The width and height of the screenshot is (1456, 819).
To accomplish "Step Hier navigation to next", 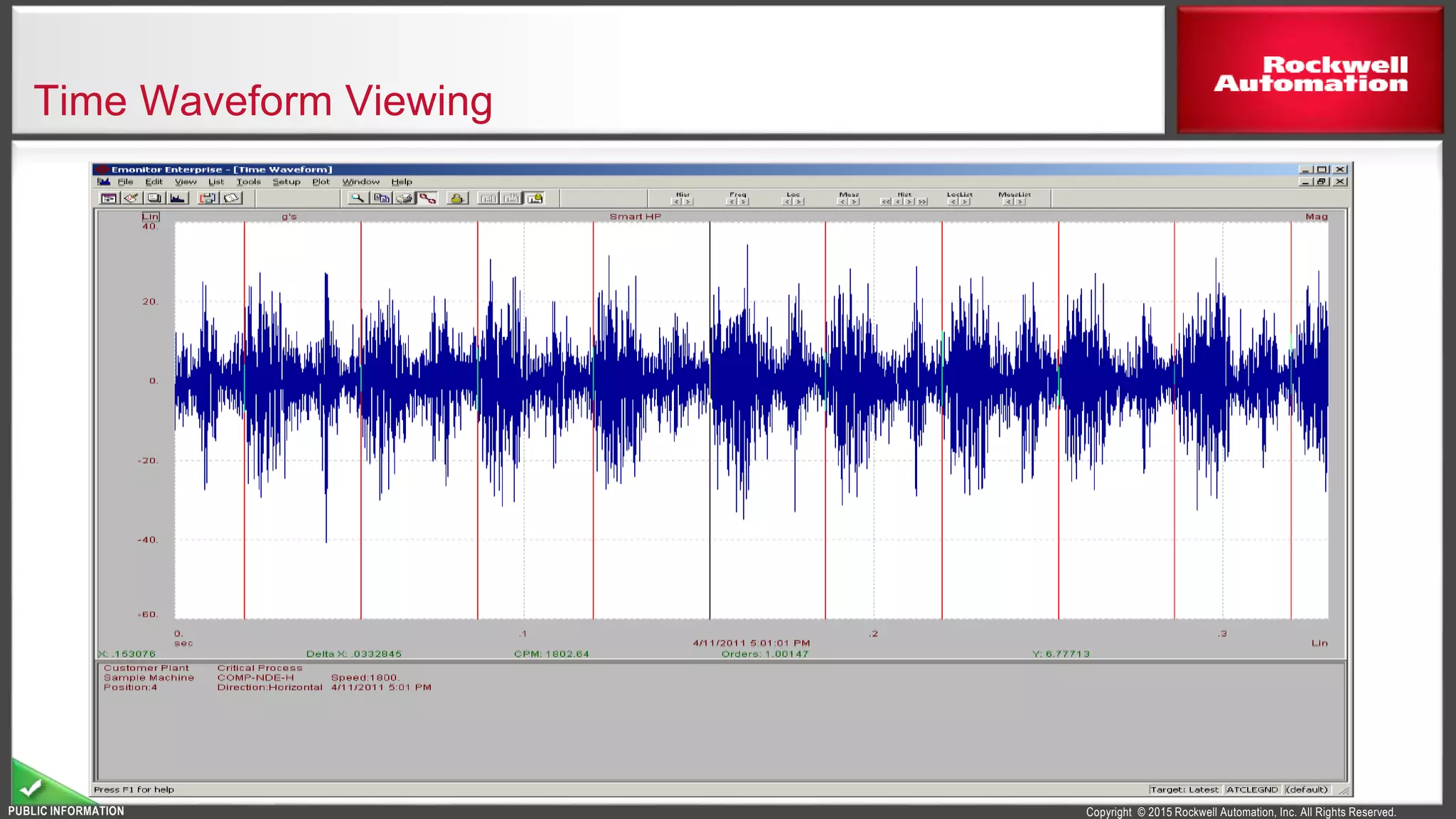I will (x=687, y=202).
